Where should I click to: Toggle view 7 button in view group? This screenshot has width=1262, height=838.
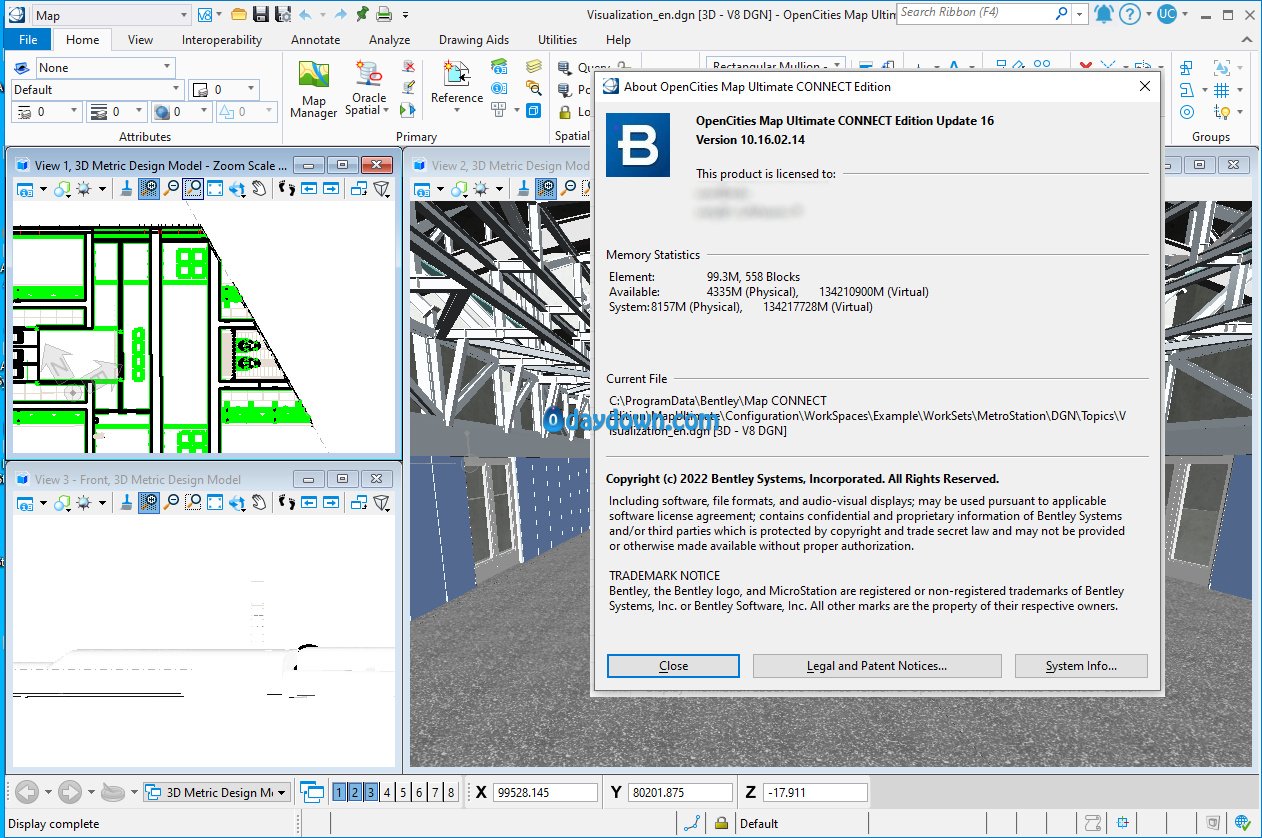pos(435,792)
